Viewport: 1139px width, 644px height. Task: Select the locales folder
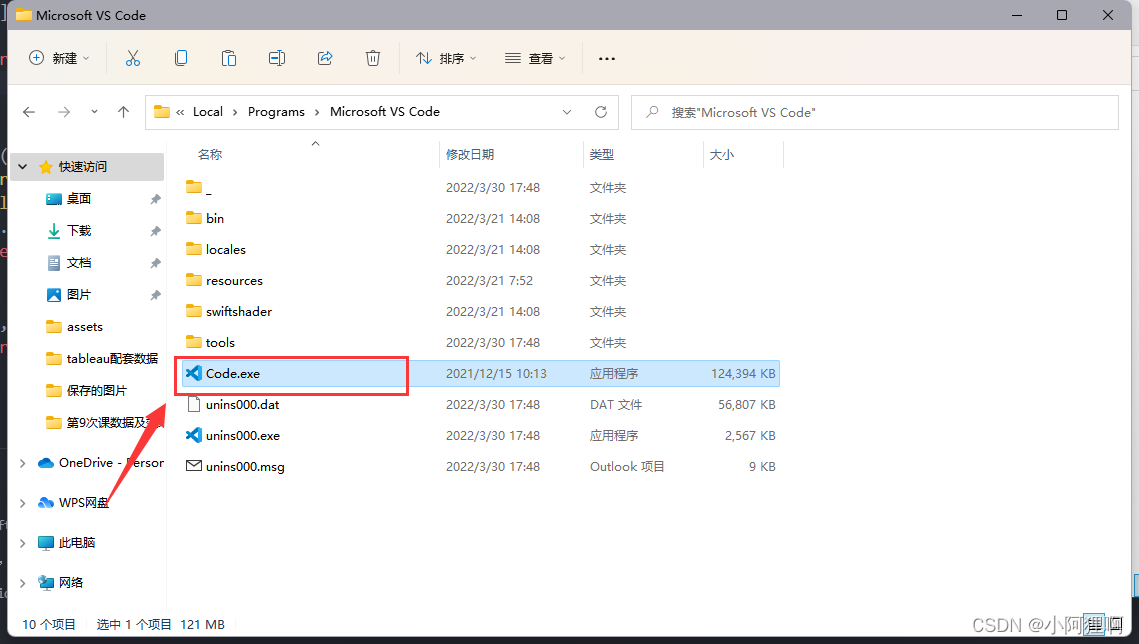tap(480, 250)
